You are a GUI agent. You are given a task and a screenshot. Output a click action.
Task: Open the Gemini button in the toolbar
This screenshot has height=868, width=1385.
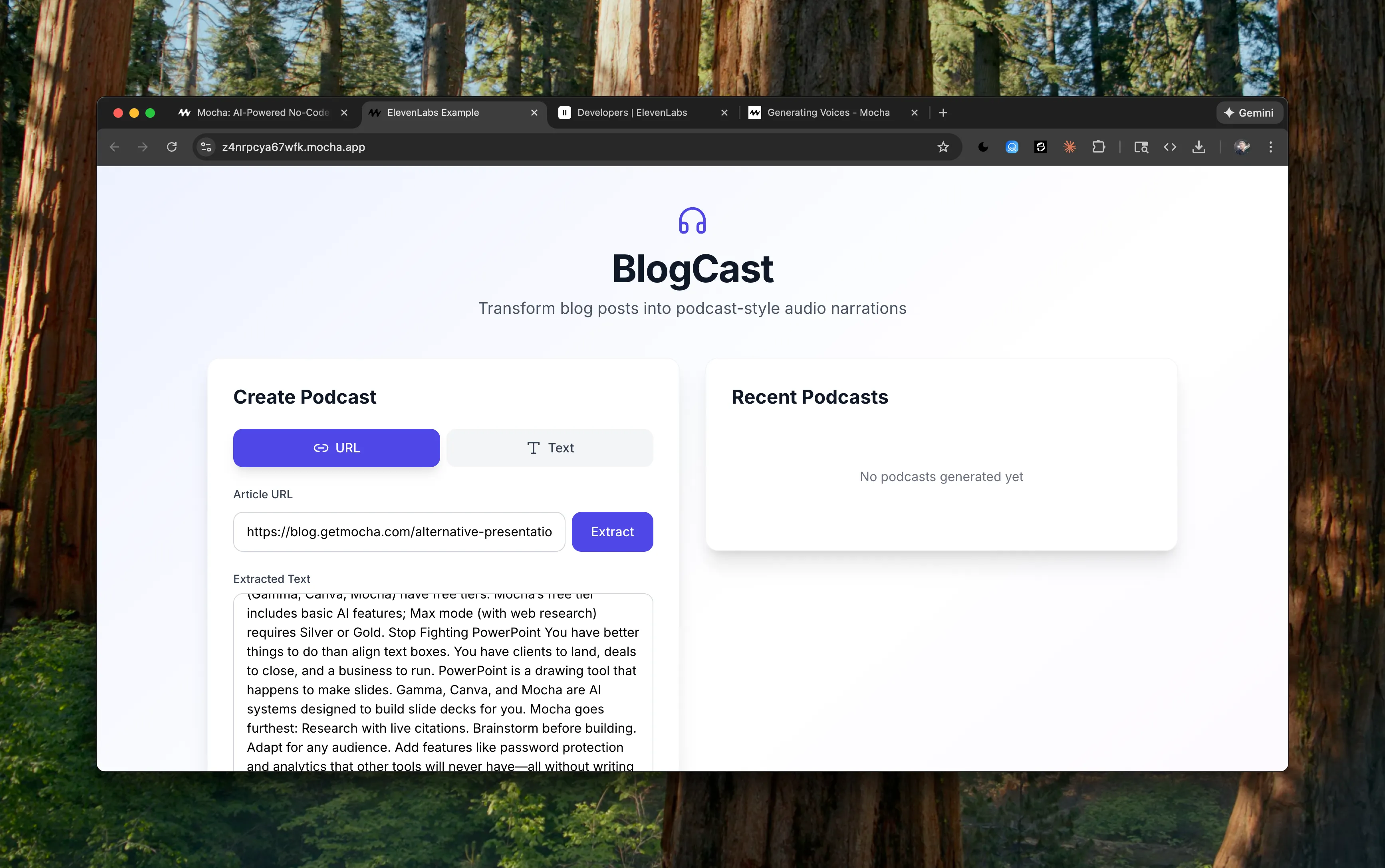1250,113
